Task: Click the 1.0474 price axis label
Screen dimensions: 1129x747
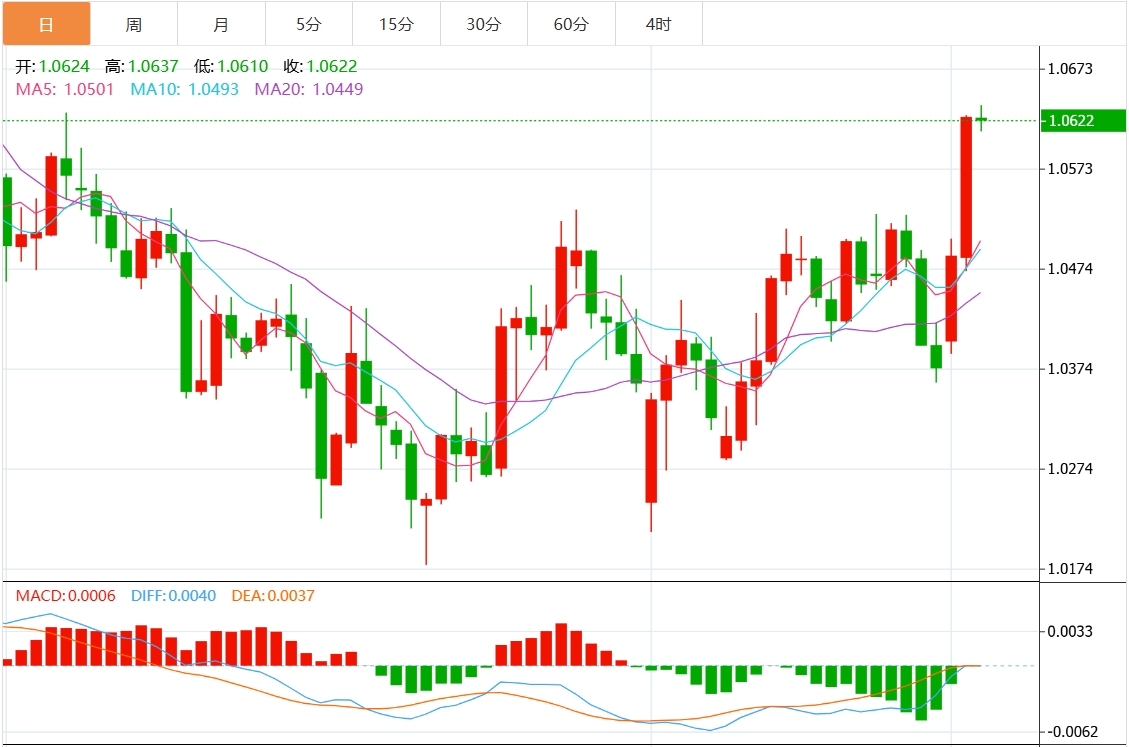Action: [x=1070, y=269]
